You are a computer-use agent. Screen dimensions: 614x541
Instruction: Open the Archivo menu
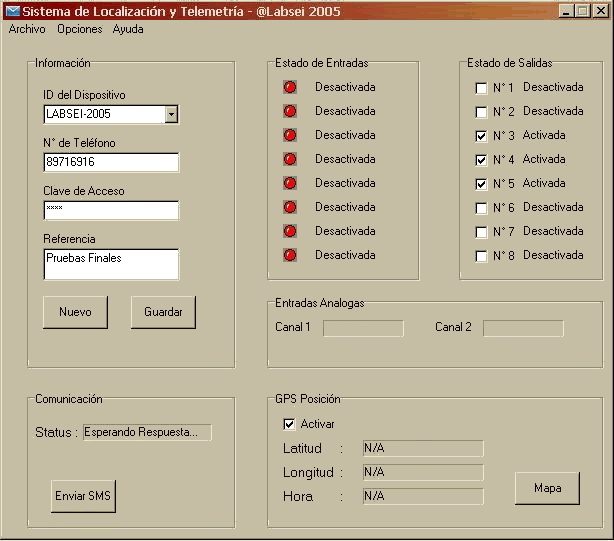point(27,29)
